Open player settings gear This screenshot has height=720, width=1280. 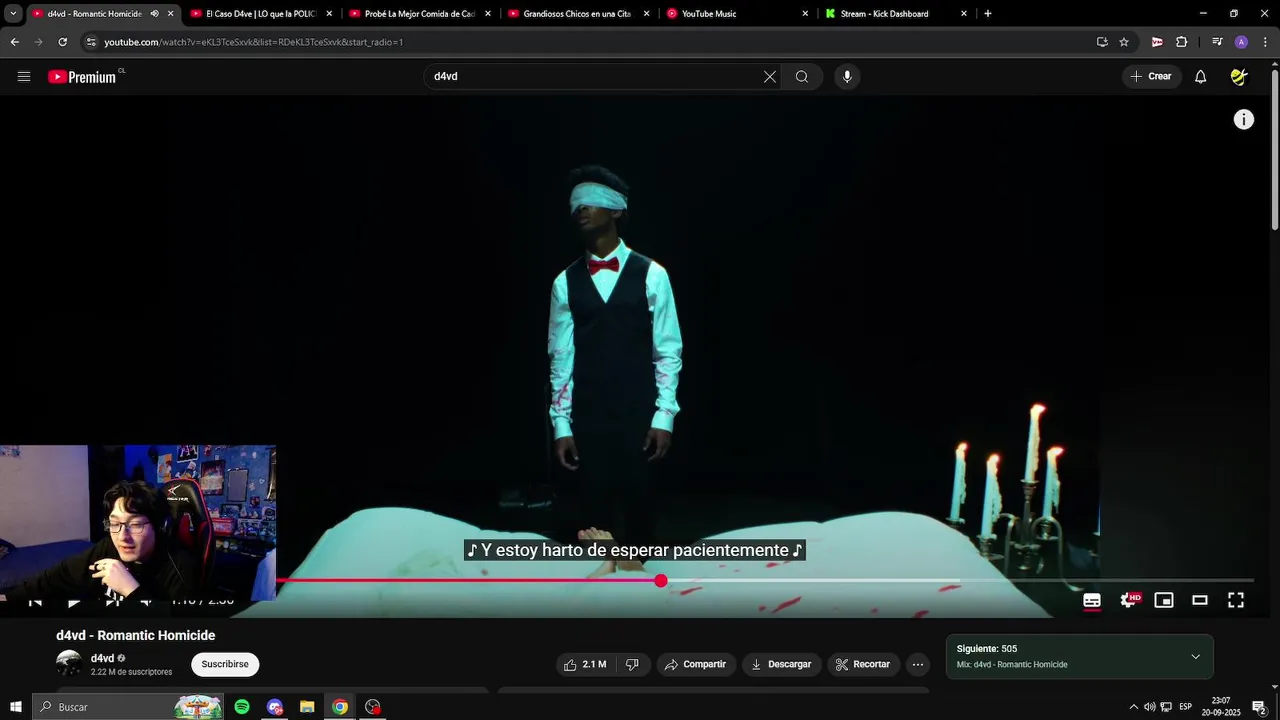[x=1128, y=600]
